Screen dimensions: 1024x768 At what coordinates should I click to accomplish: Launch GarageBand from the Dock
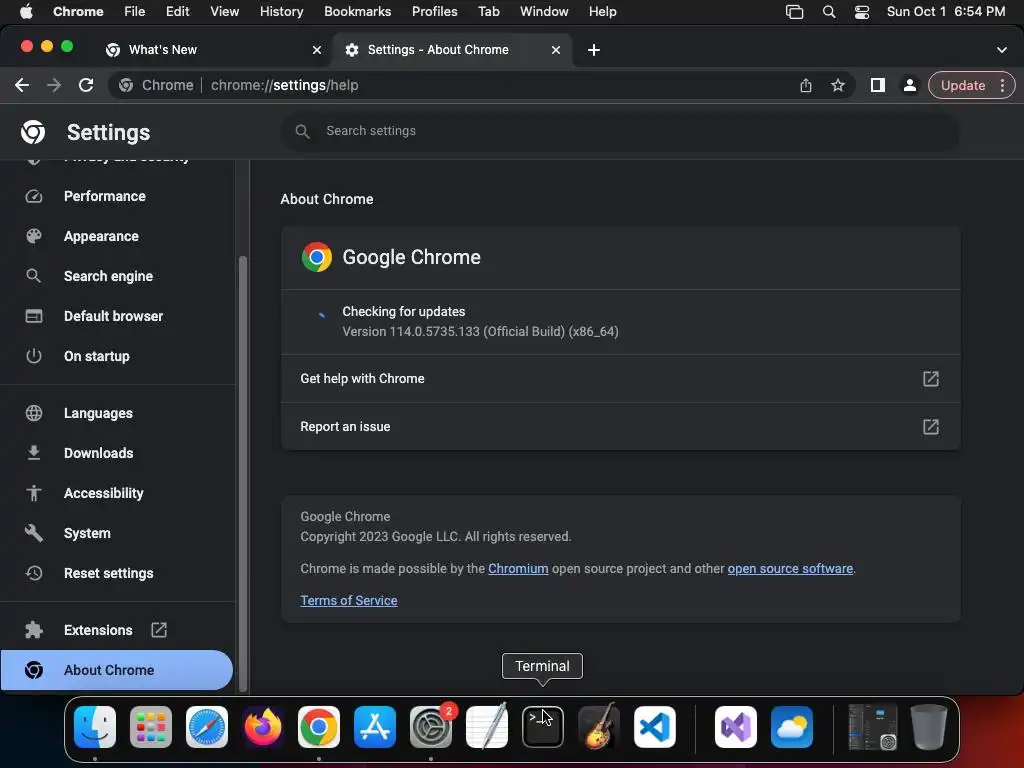(599, 727)
